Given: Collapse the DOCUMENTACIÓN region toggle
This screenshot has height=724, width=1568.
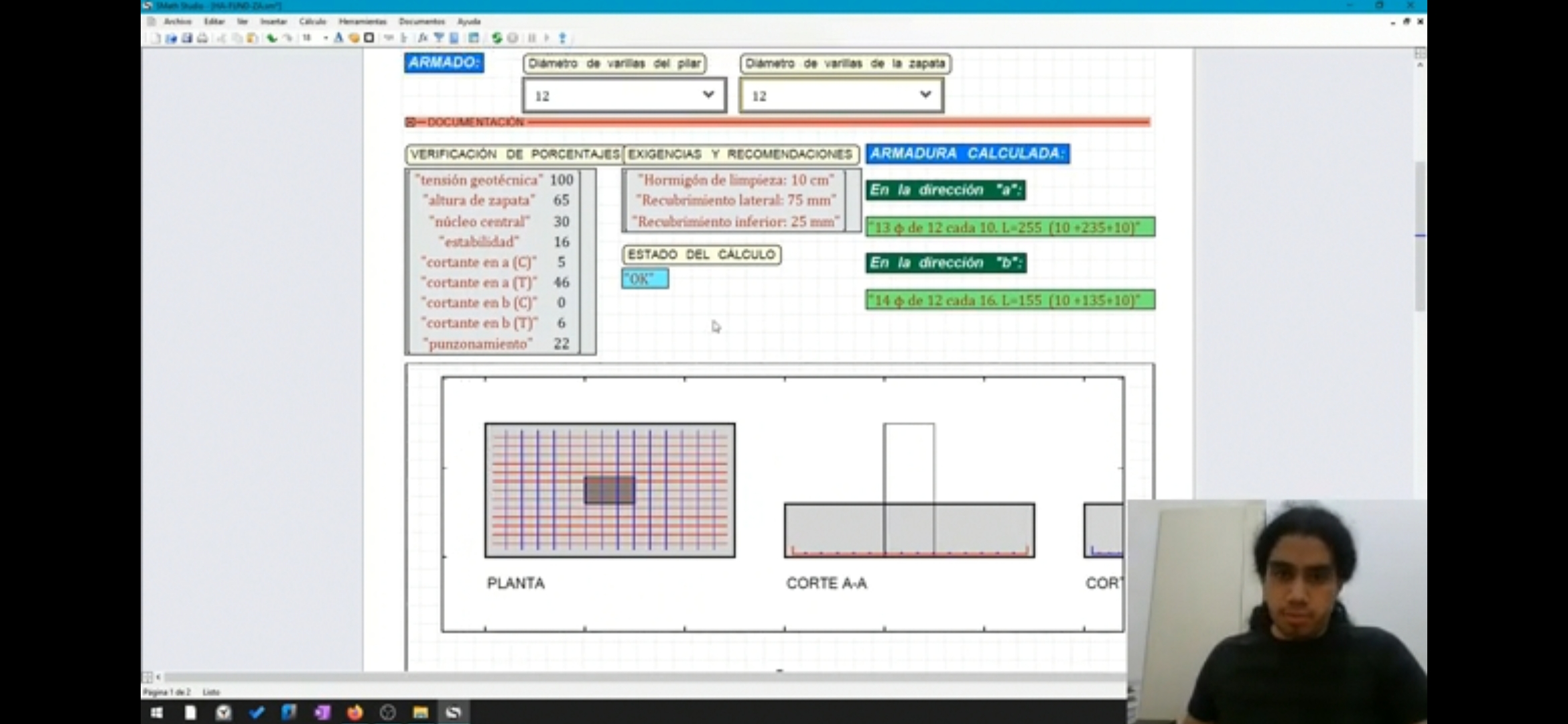Looking at the screenshot, I should pos(410,122).
